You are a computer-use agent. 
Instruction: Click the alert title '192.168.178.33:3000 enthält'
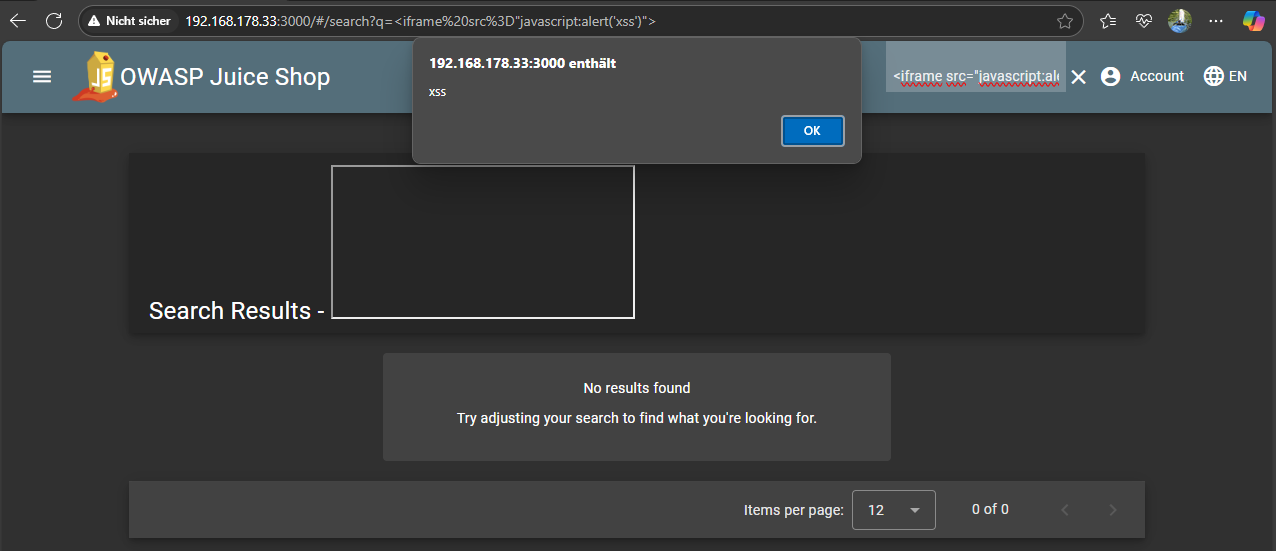tap(523, 63)
